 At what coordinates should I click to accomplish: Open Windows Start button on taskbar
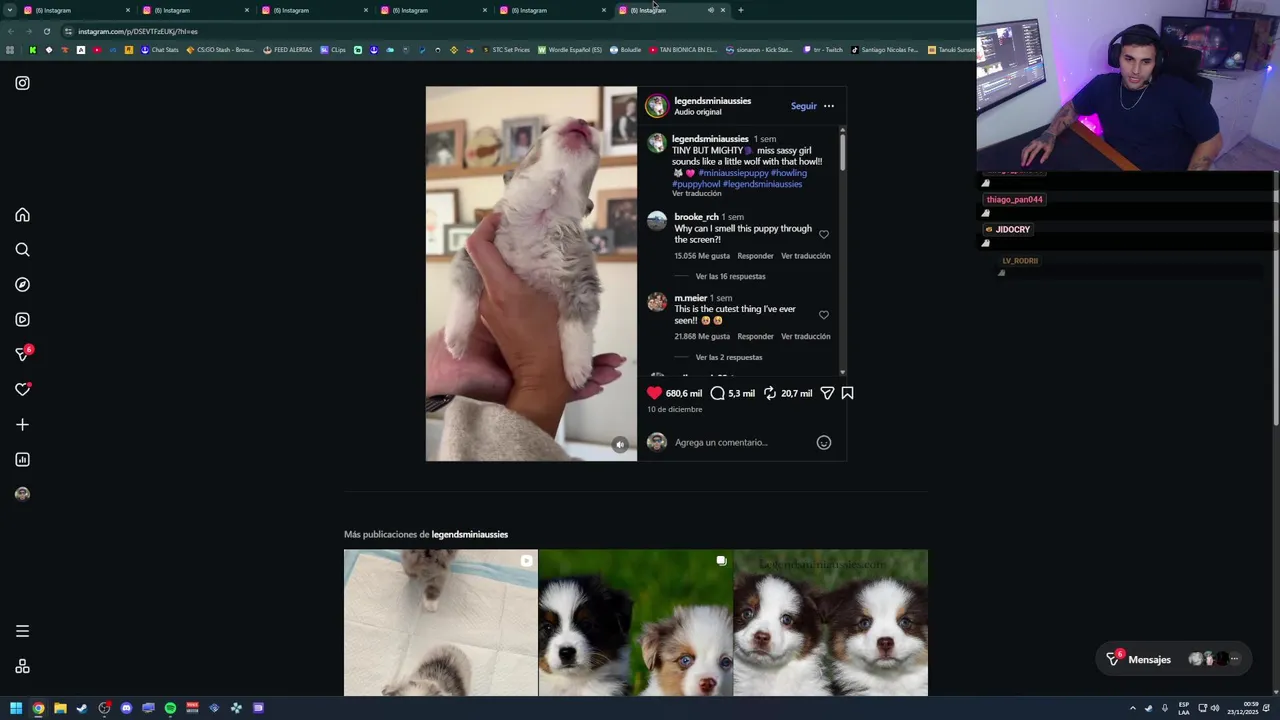tap(16, 708)
